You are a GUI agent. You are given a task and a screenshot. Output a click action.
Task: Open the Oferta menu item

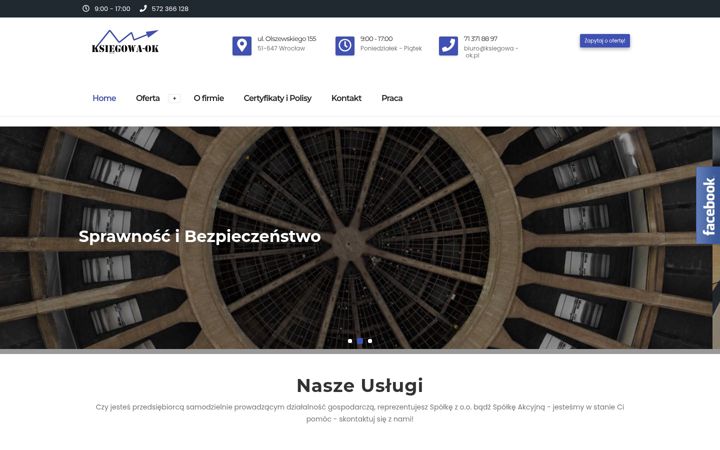point(148,98)
